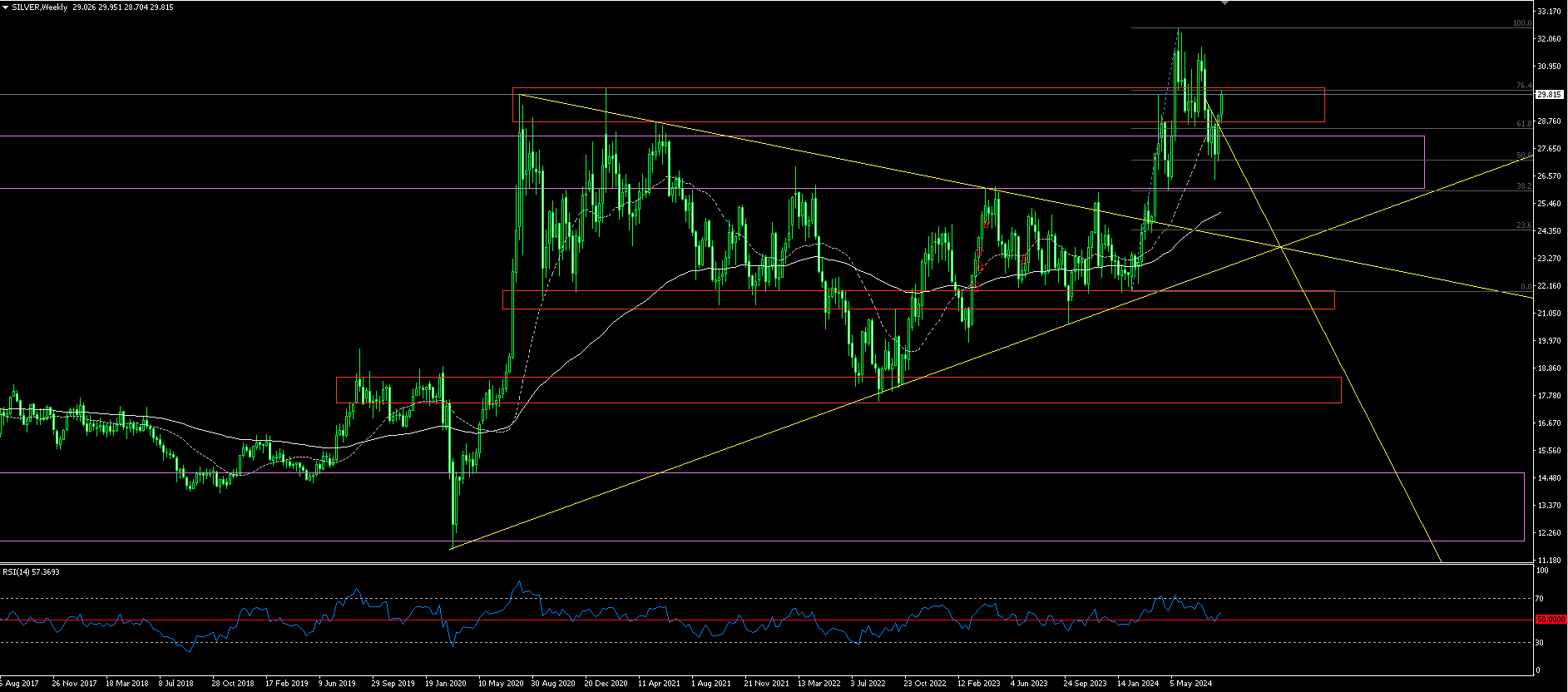
Task: Click the 32.060 price axis label
Action: tap(1549, 39)
